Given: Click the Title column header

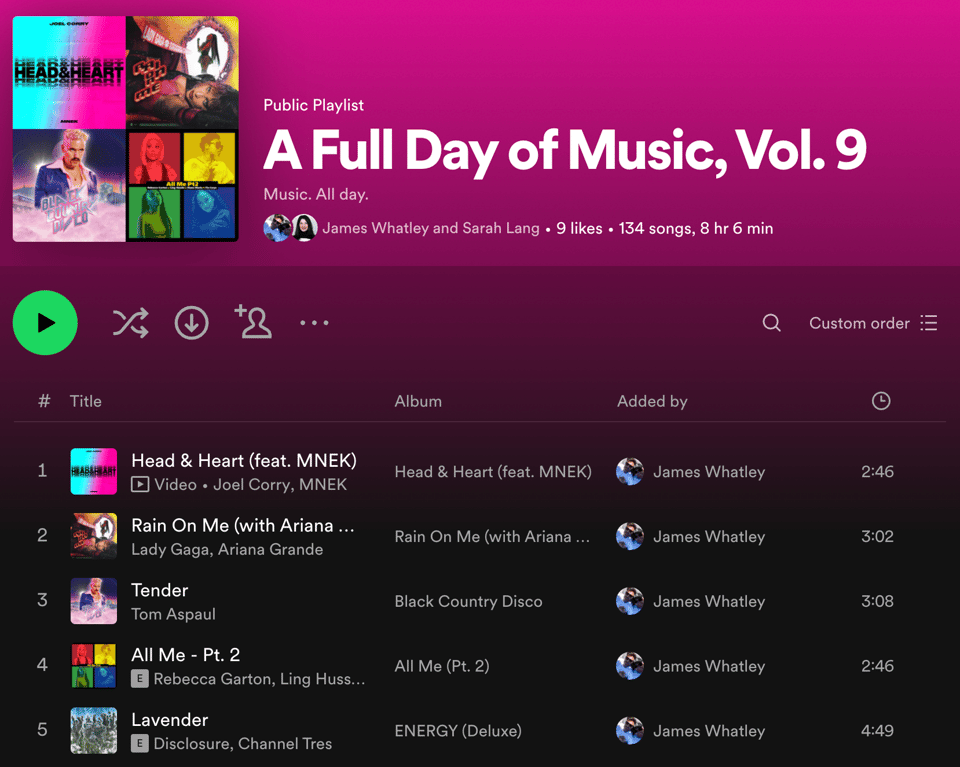Looking at the screenshot, I should 86,401.
